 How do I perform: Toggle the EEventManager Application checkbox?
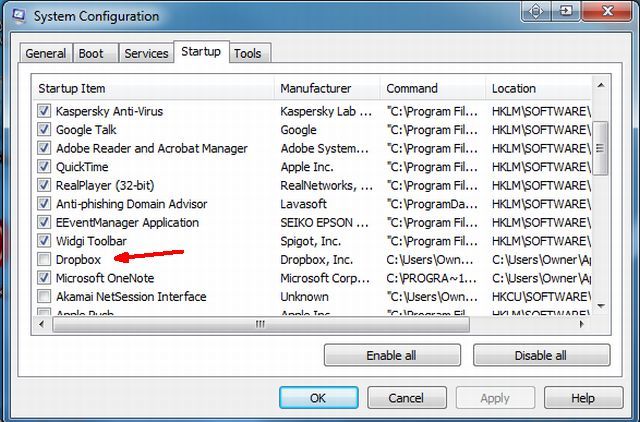click(x=44, y=222)
